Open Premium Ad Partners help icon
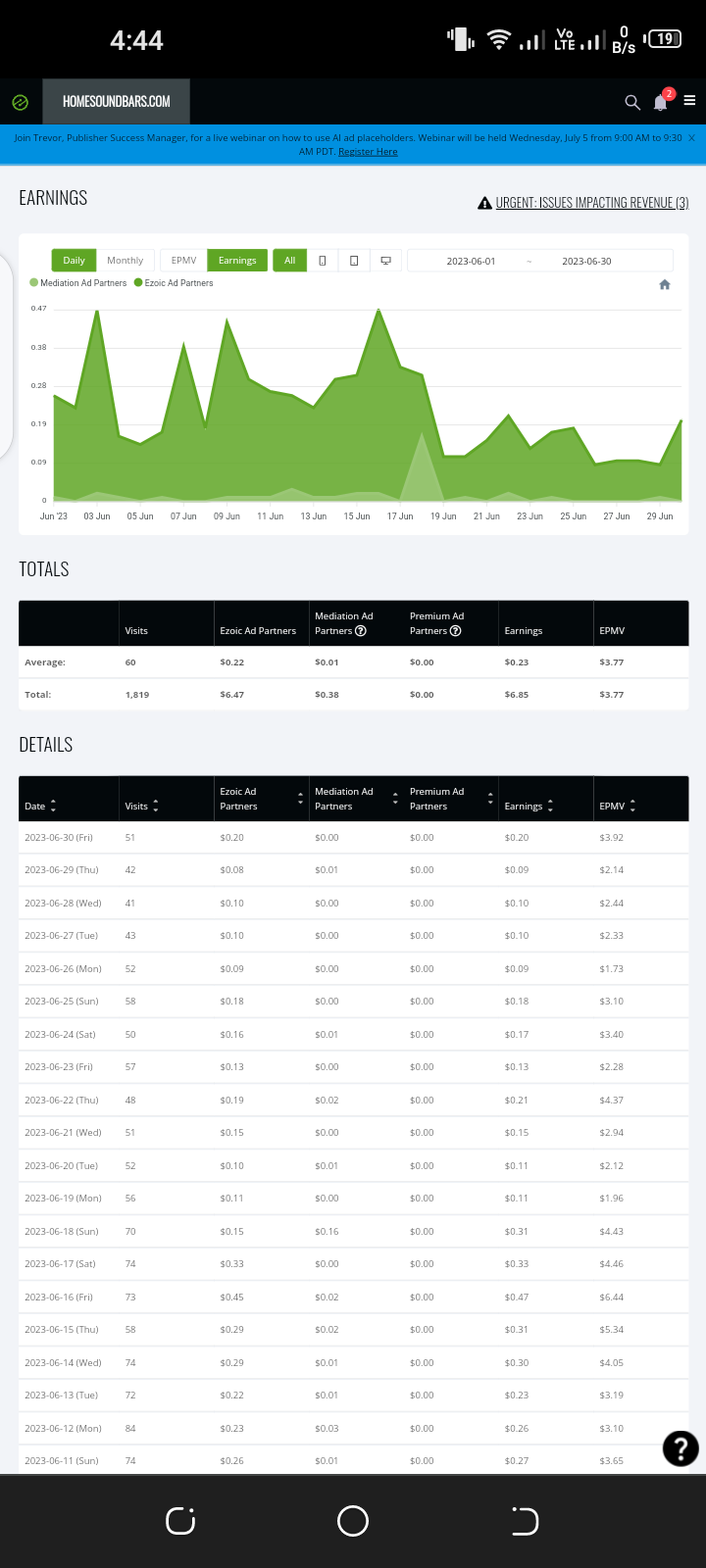 tap(455, 631)
